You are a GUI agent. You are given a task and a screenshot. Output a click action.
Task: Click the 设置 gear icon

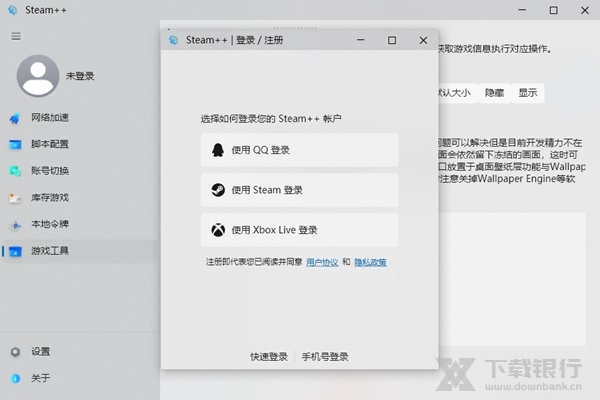pyautogui.click(x=15, y=352)
